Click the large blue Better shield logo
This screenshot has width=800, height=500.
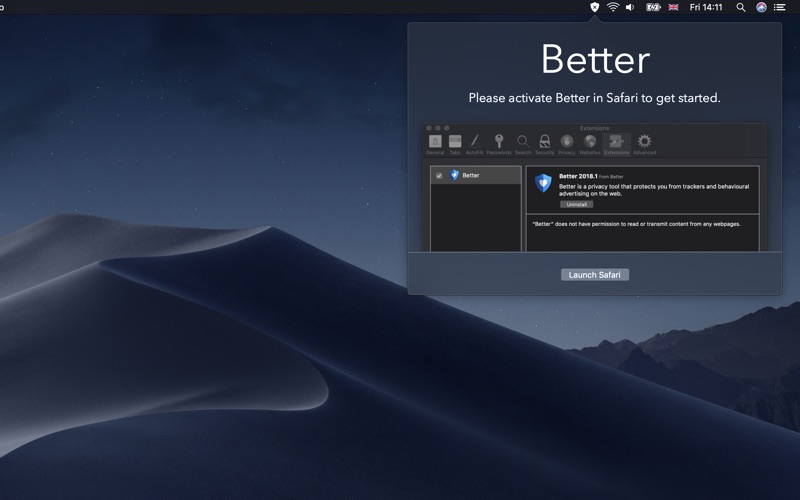click(543, 183)
